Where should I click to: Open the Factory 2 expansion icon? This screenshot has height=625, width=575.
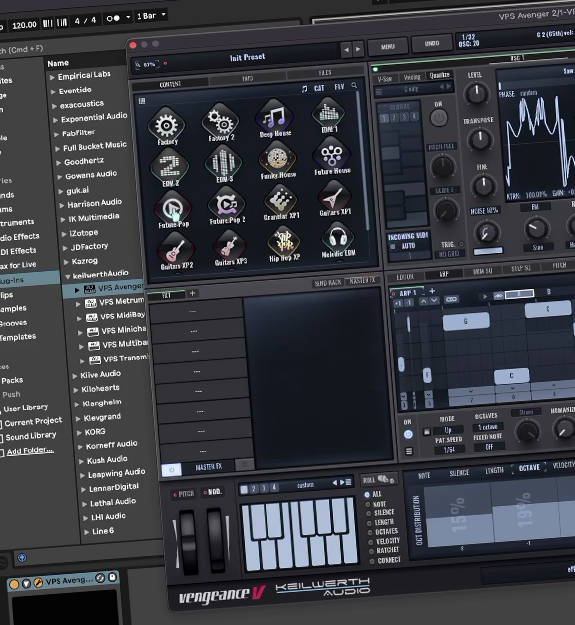[x=220, y=122]
